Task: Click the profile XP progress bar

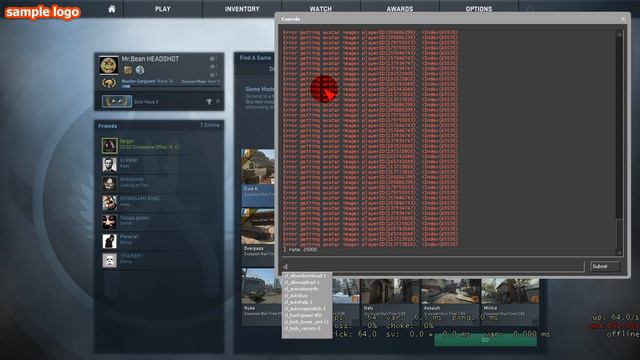Action: [171, 87]
